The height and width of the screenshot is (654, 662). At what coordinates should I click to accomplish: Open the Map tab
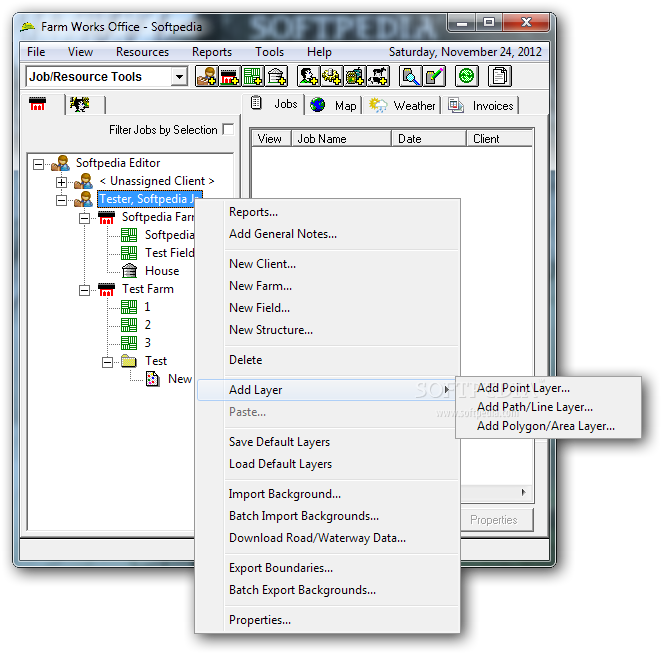tap(333, 105)
